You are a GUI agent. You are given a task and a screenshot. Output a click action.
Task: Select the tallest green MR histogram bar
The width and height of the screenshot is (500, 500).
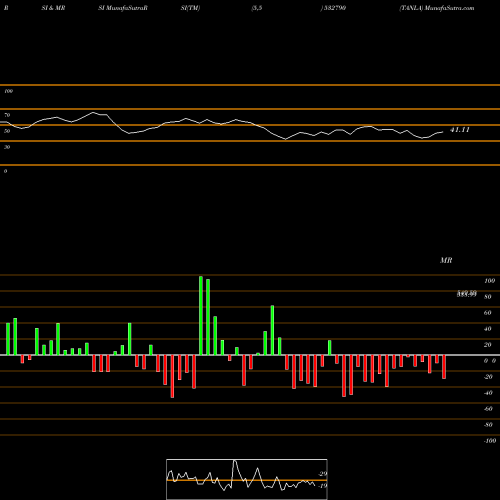tap(201, 316)
